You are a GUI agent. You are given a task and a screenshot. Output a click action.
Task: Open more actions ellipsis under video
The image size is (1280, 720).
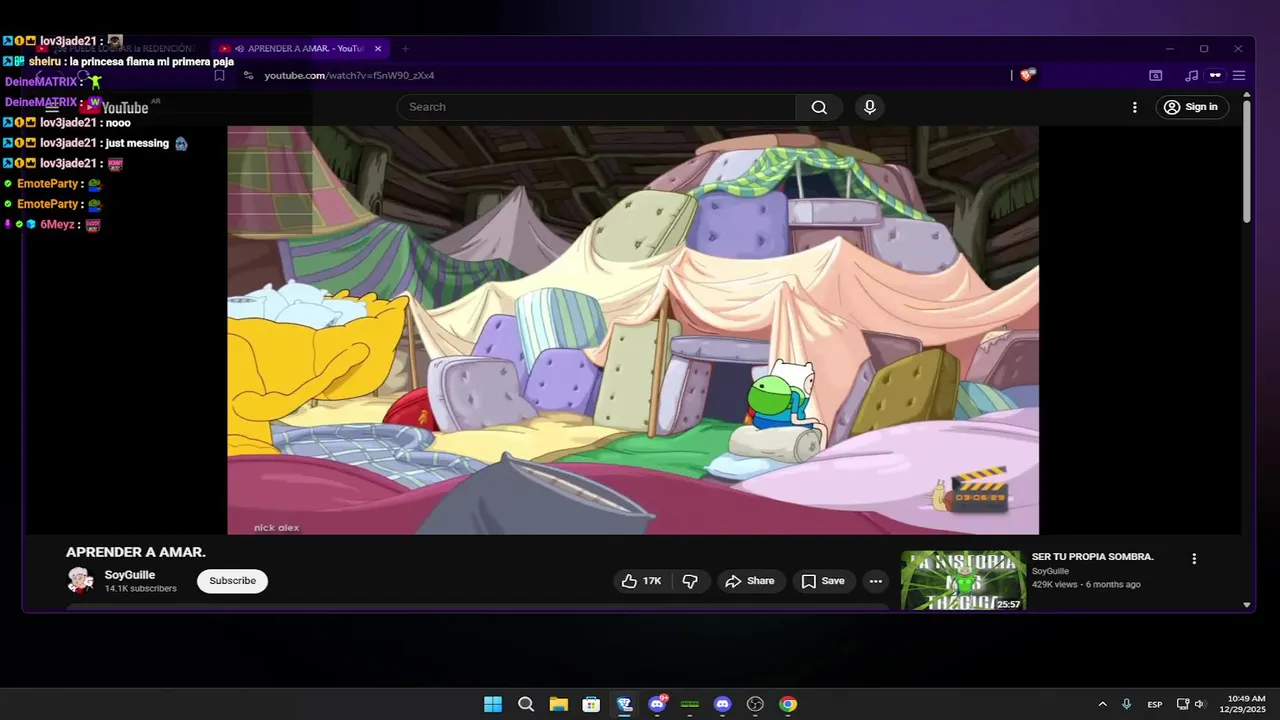876,581
